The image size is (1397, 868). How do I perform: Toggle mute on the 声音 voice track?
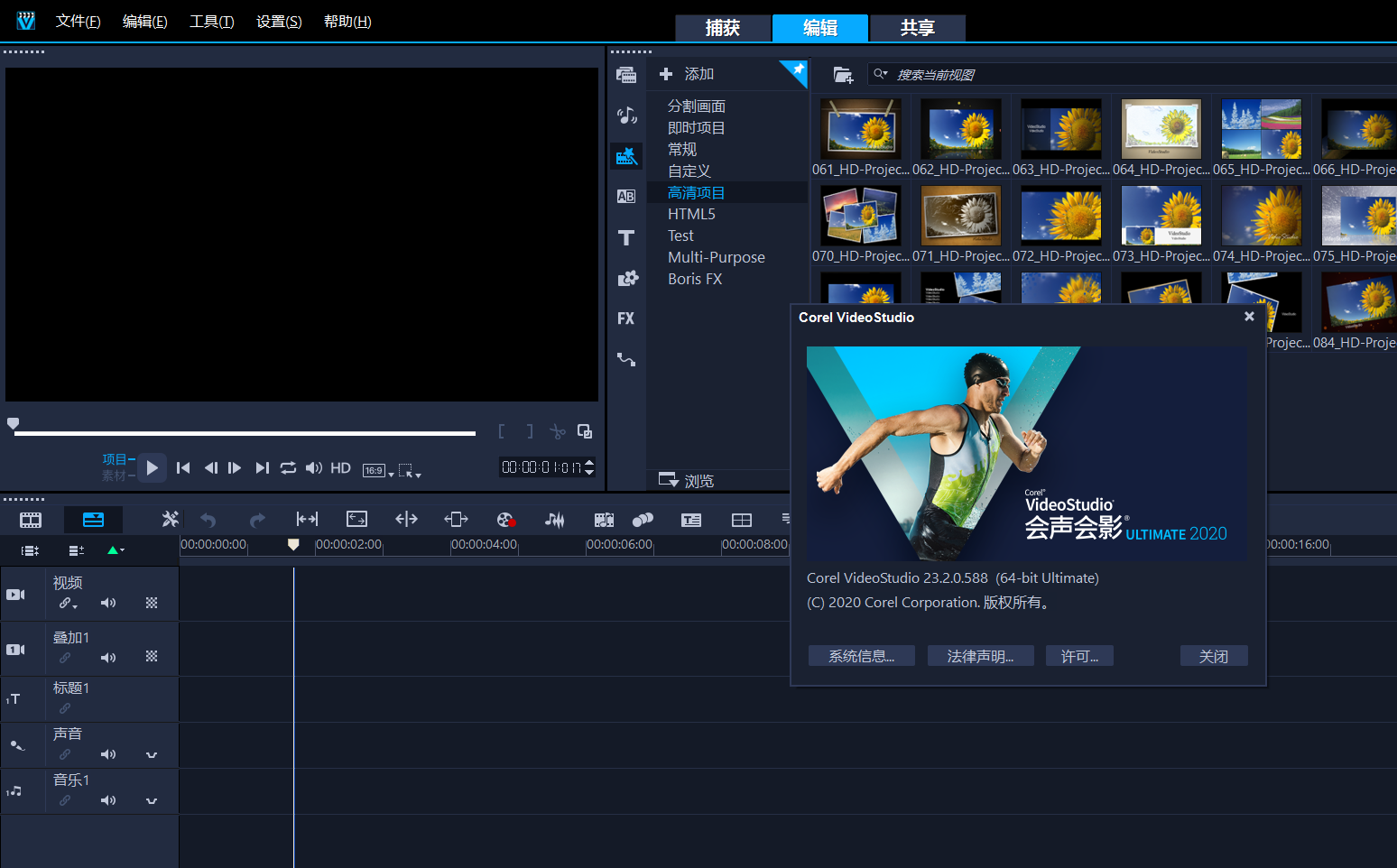tap(108, 754)
